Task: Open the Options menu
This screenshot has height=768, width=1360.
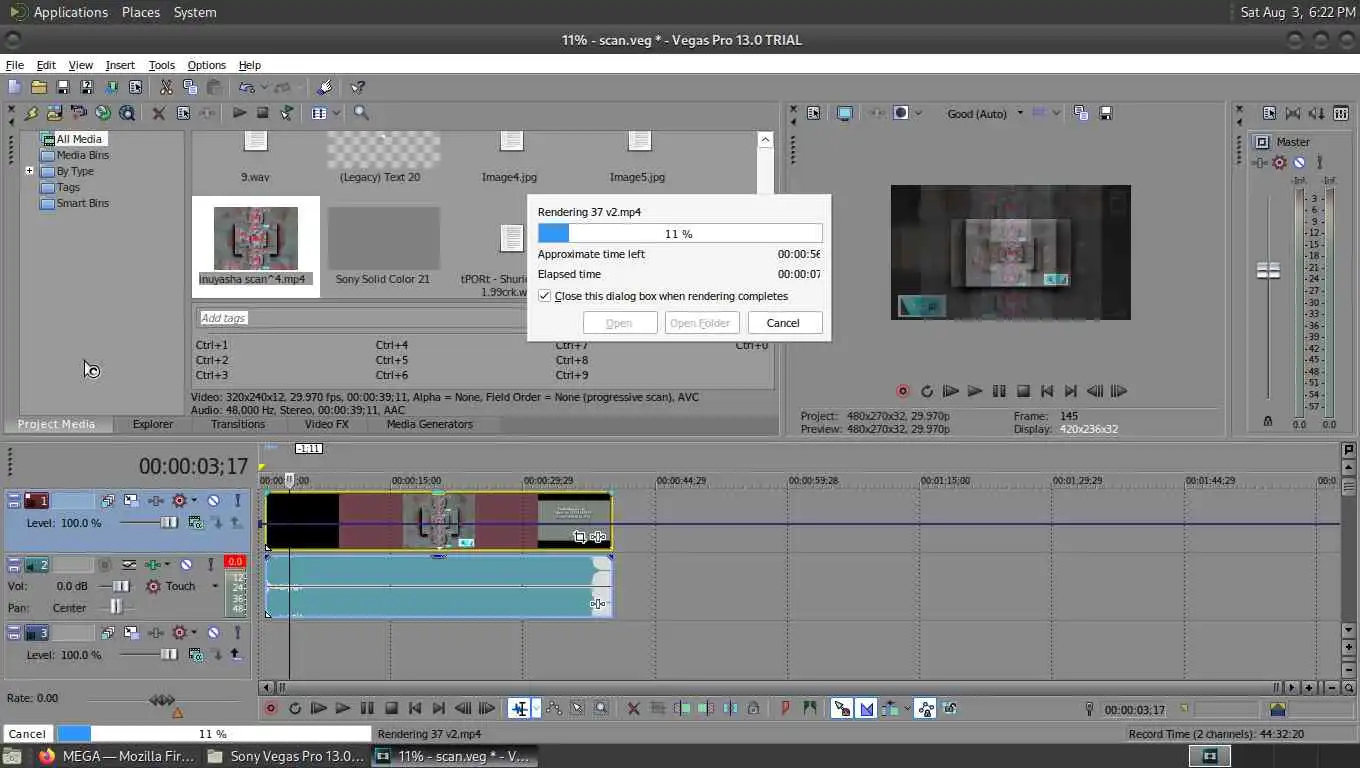Action: point(207,65)
